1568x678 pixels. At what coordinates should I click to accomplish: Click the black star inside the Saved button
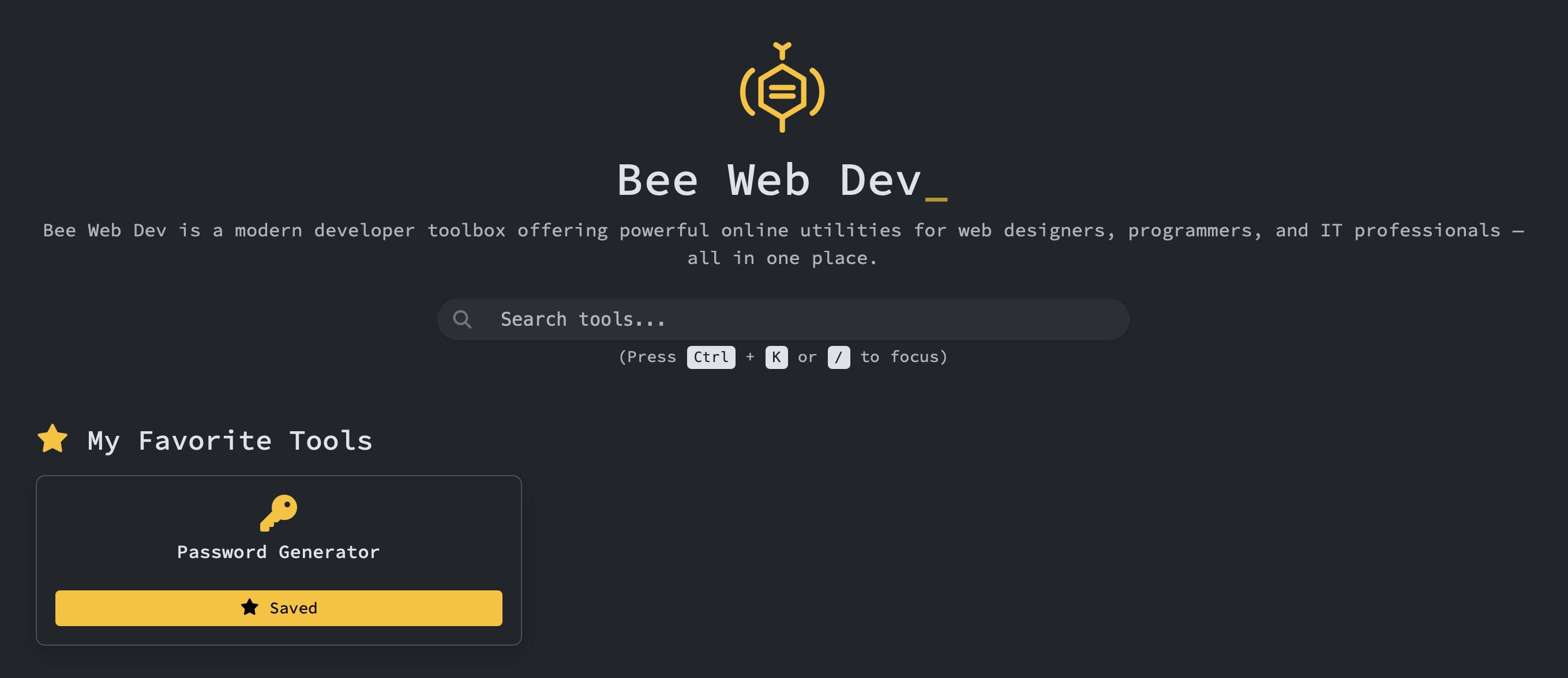(249, 607)
